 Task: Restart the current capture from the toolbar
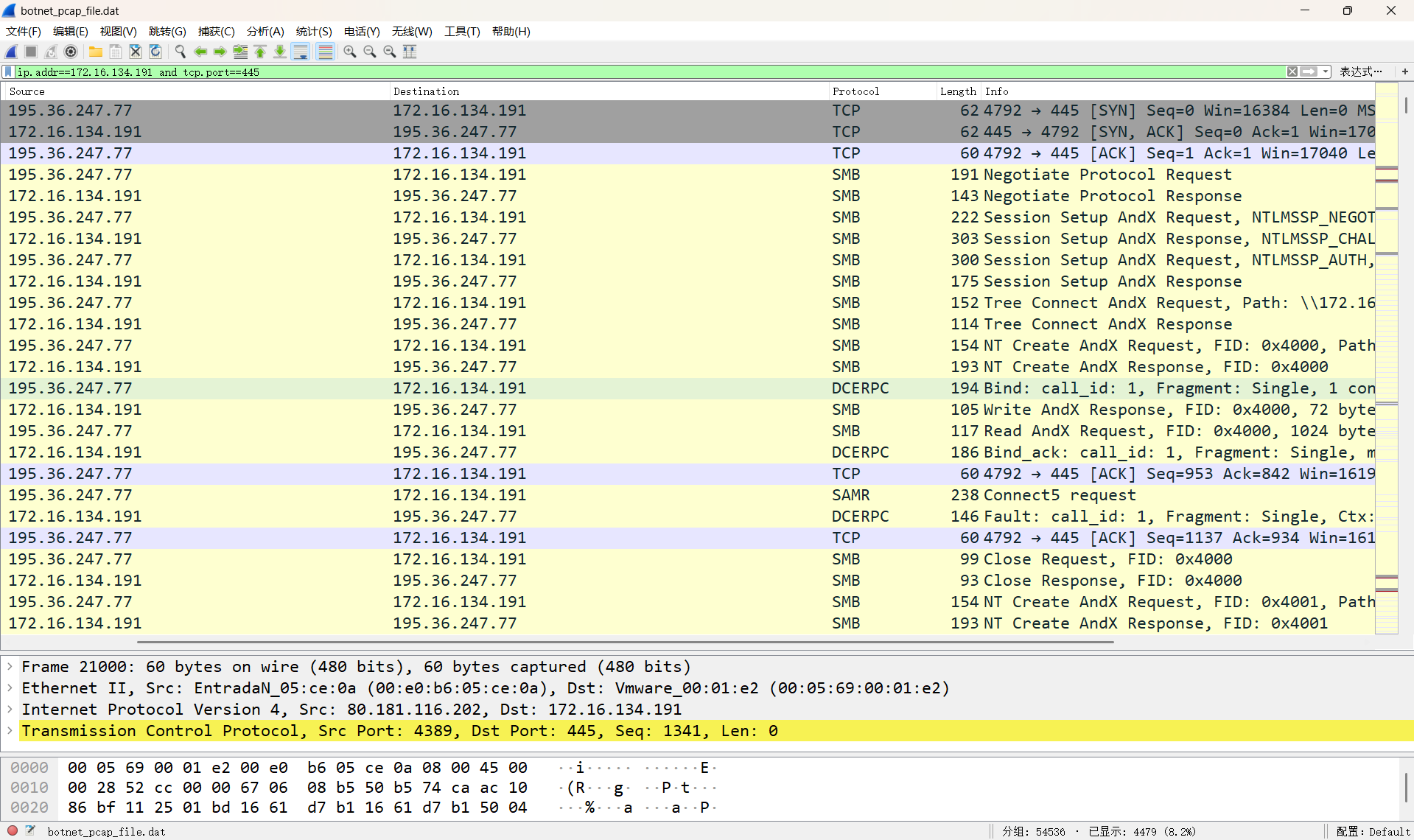click(x=51, y=52)
